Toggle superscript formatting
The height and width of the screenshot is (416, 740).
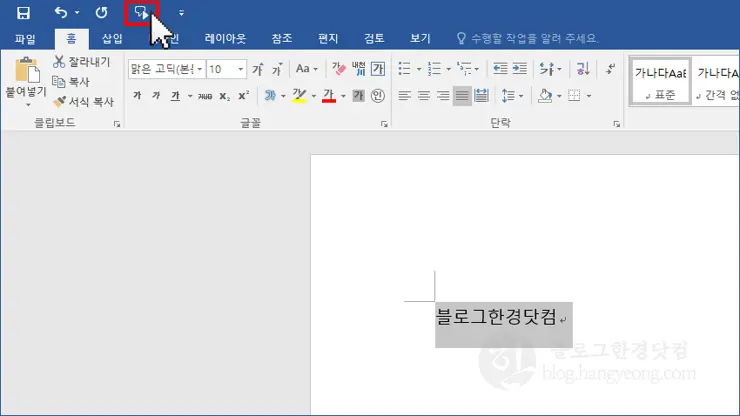(x=244, y=96)
